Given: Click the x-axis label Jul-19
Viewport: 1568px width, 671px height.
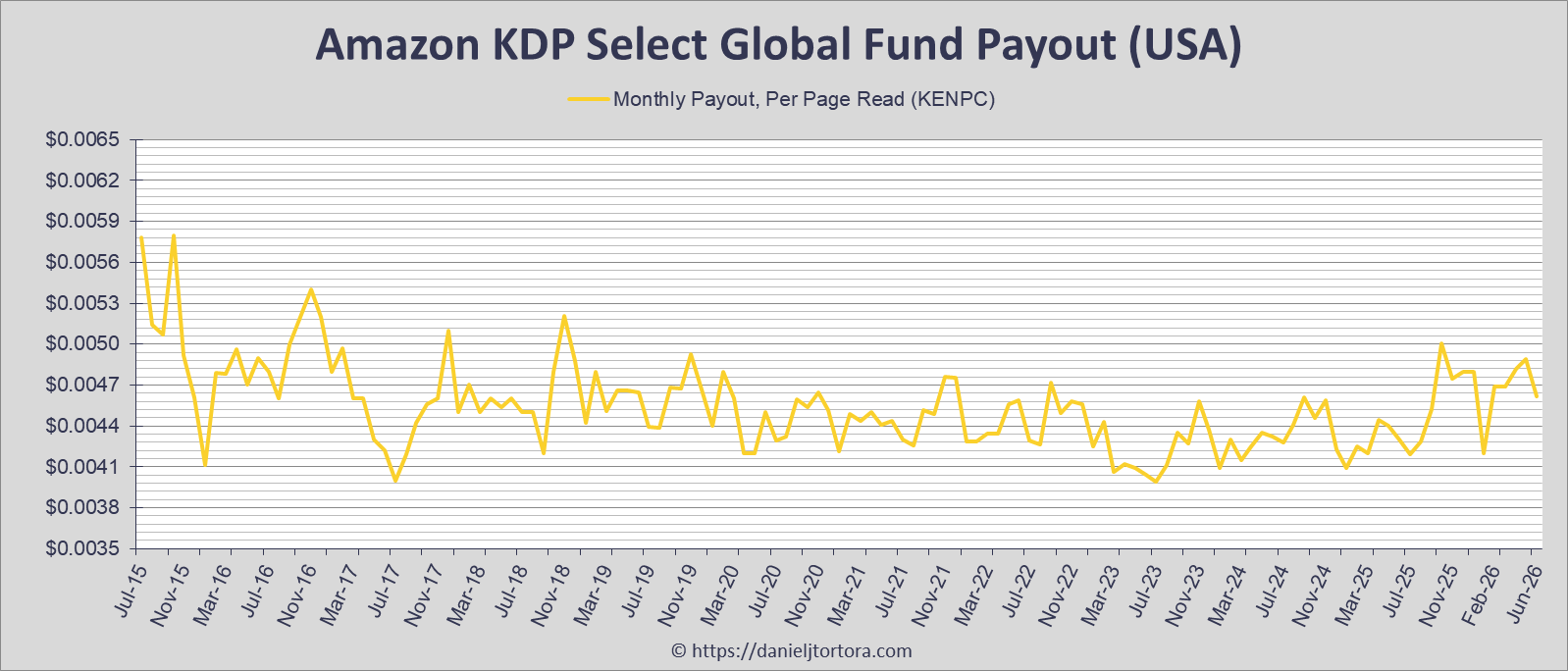Looking at the screenshot, I should (638, 591).
